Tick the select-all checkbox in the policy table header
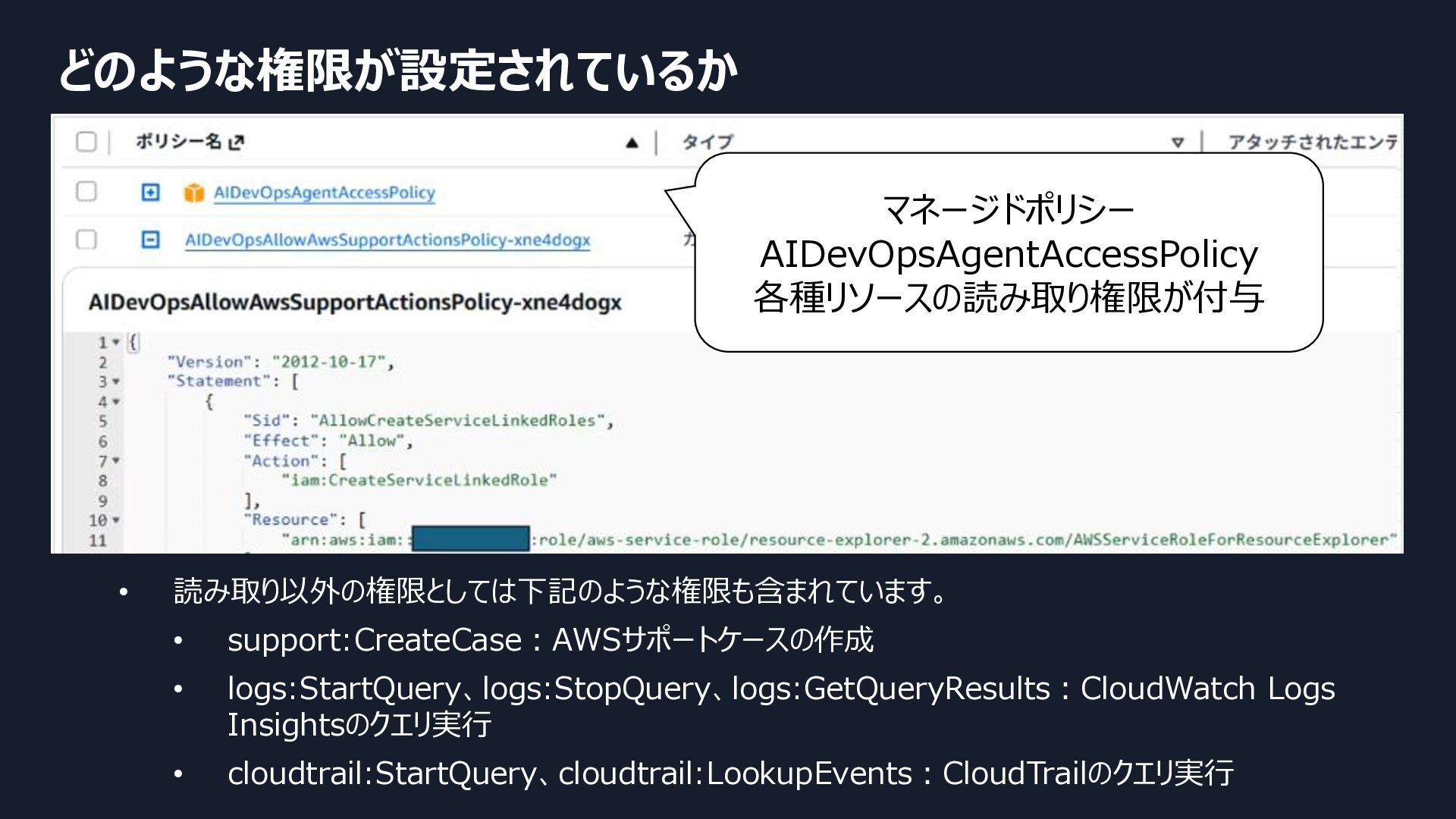Image resolution: width=1456 pixels, height=819 pixels. pos(86,142)
